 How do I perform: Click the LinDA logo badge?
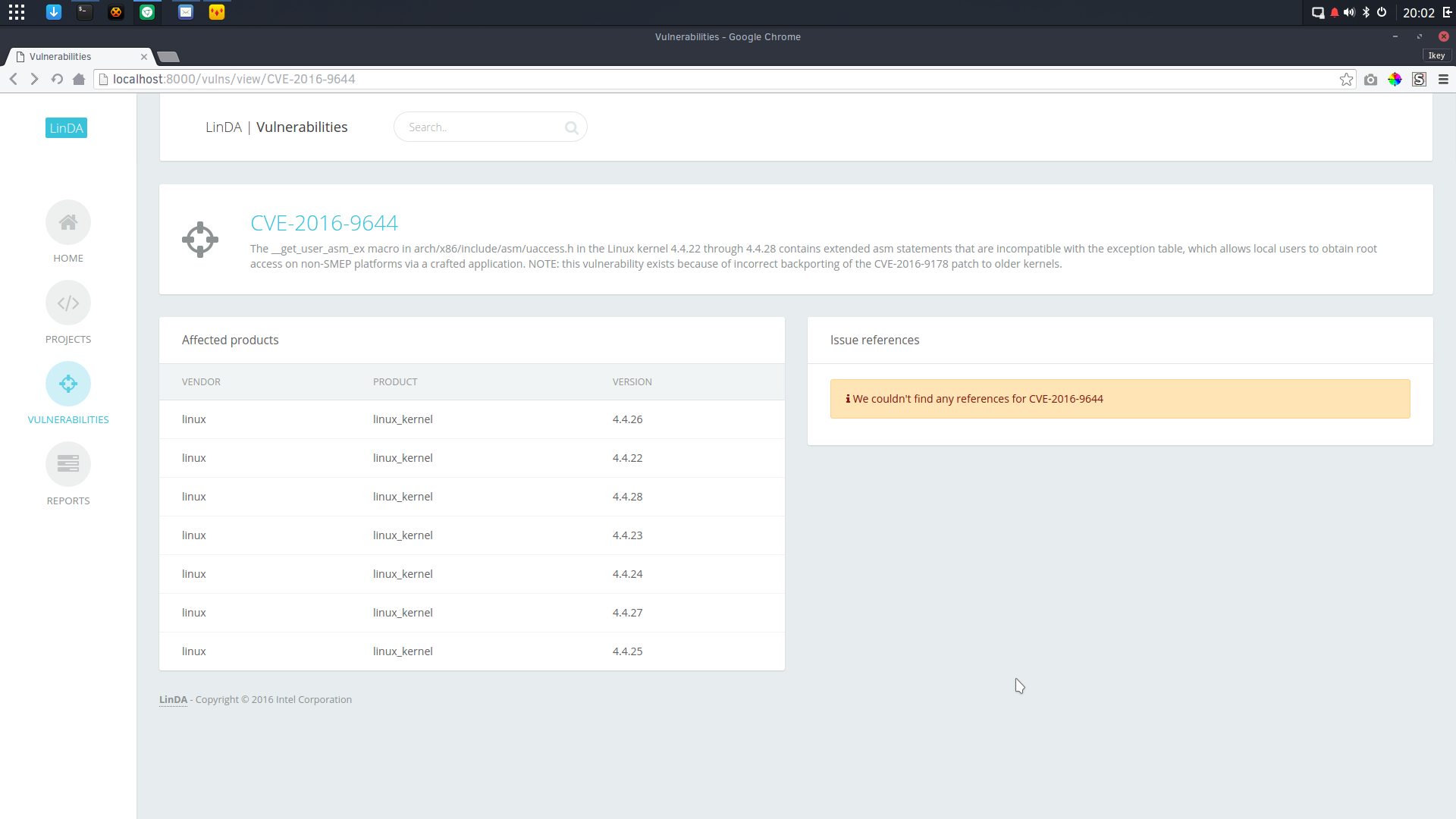(x=66, y=128)
